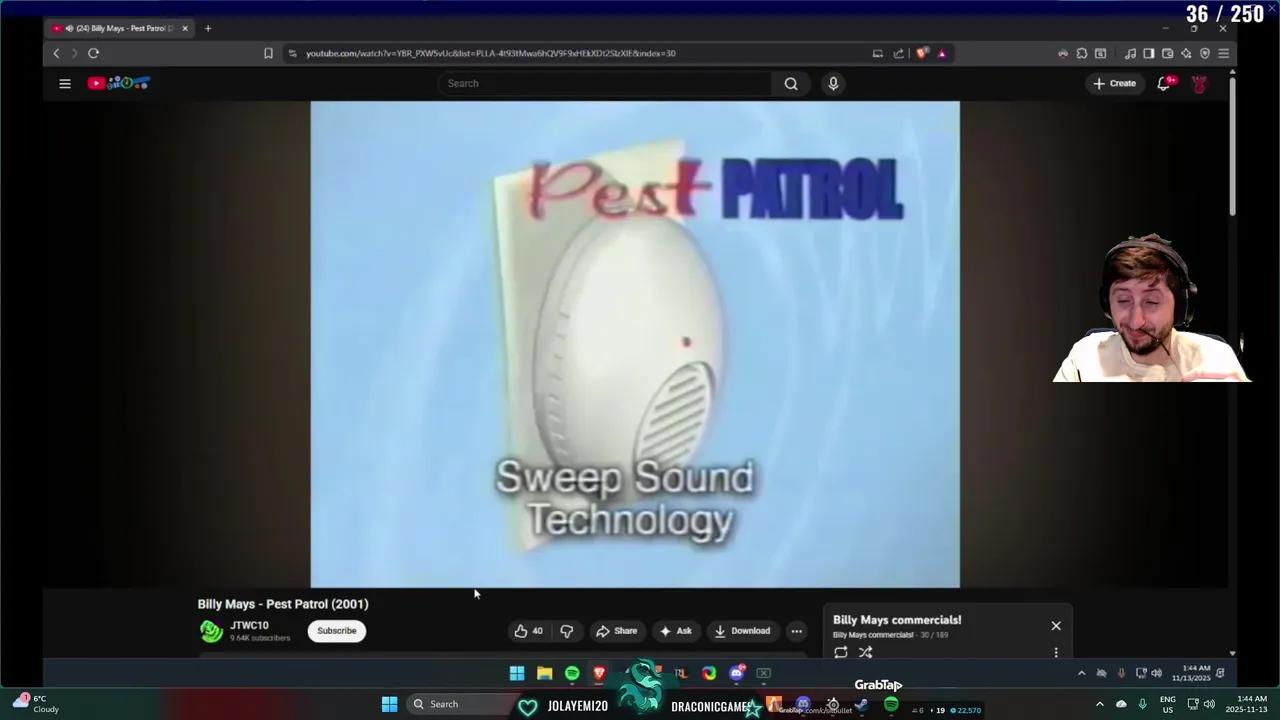Open JTWC10 channel name link

pos(249,626)
